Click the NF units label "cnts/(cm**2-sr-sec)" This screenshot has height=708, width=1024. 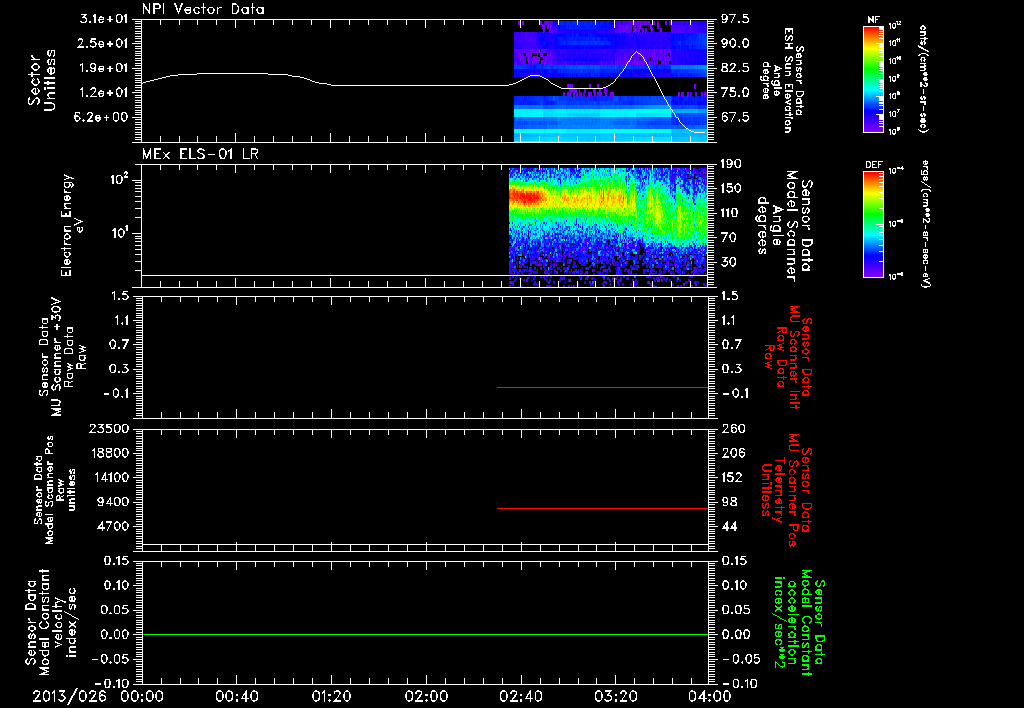pyautogui.click(x=923, y=79)
